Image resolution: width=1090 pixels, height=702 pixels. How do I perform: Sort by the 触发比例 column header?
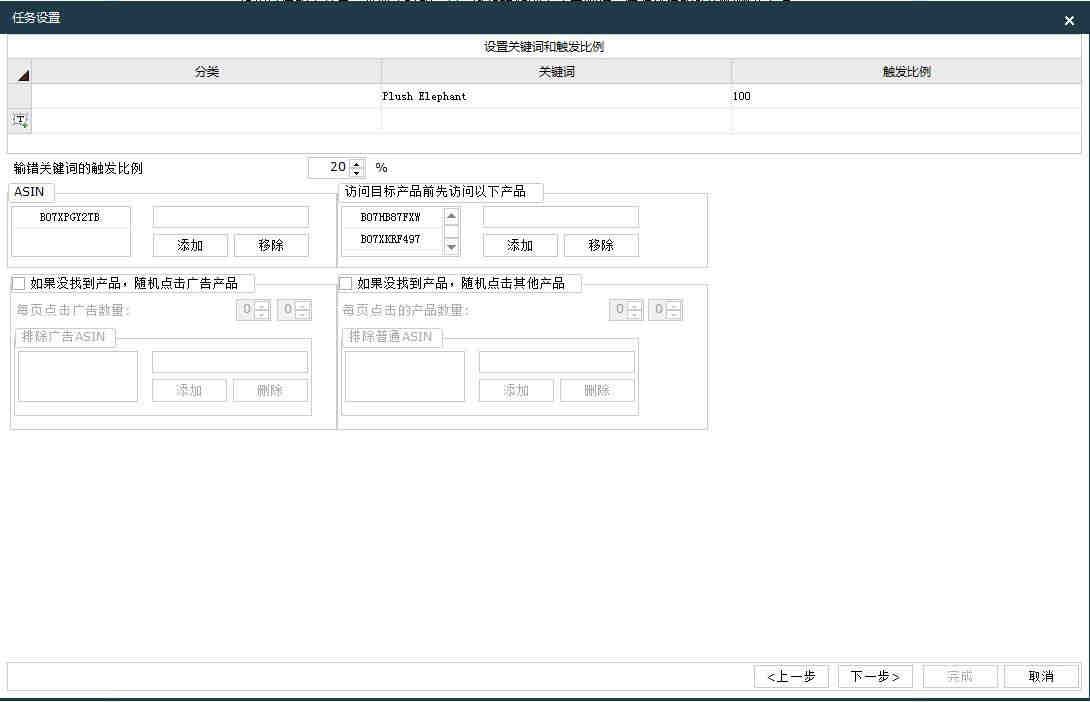(x=906, y=72)
